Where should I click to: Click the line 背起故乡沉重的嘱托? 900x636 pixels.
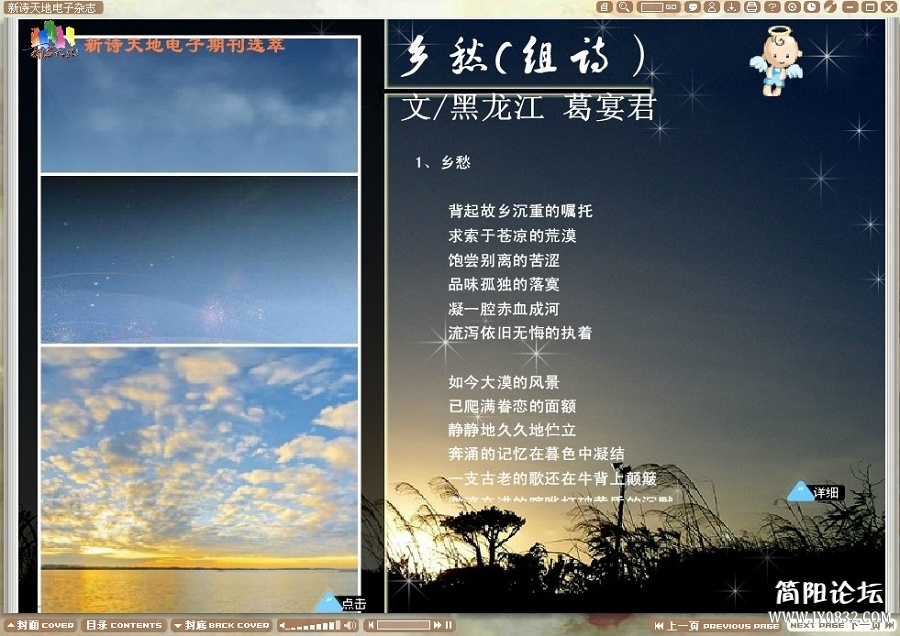[520, 211]
